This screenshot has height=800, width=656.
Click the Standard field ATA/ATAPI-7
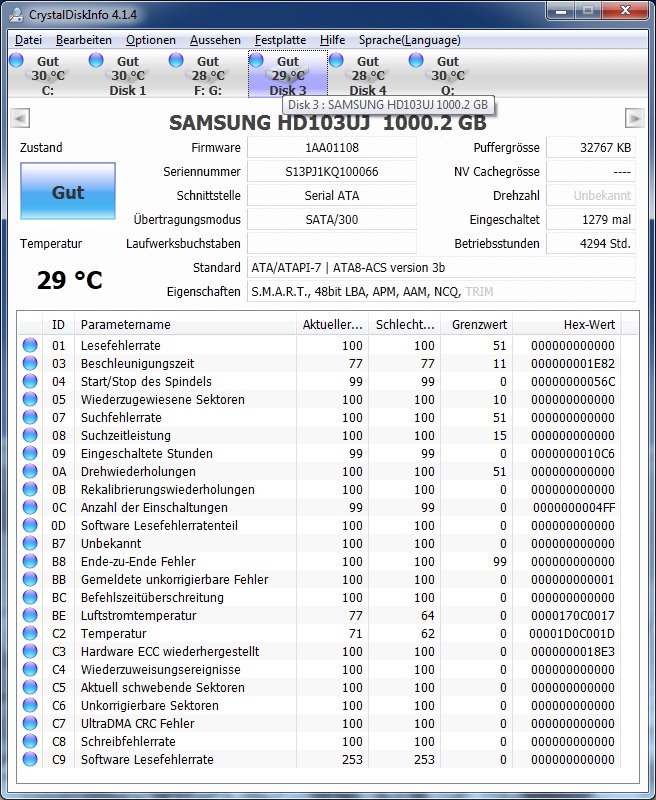click(x=441, y=268)
